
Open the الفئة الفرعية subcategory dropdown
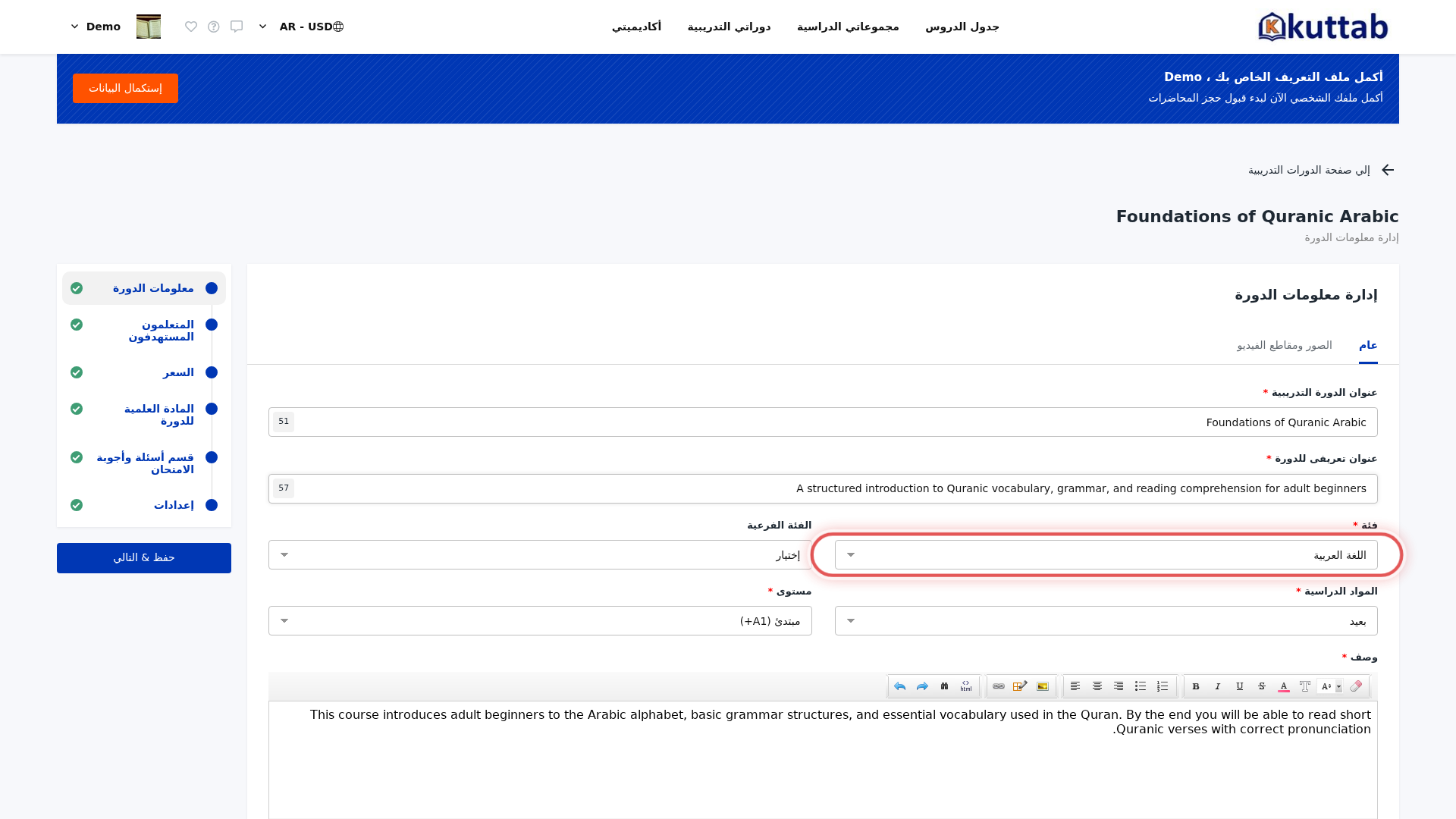pyautogui.click(x=540, y=555)
